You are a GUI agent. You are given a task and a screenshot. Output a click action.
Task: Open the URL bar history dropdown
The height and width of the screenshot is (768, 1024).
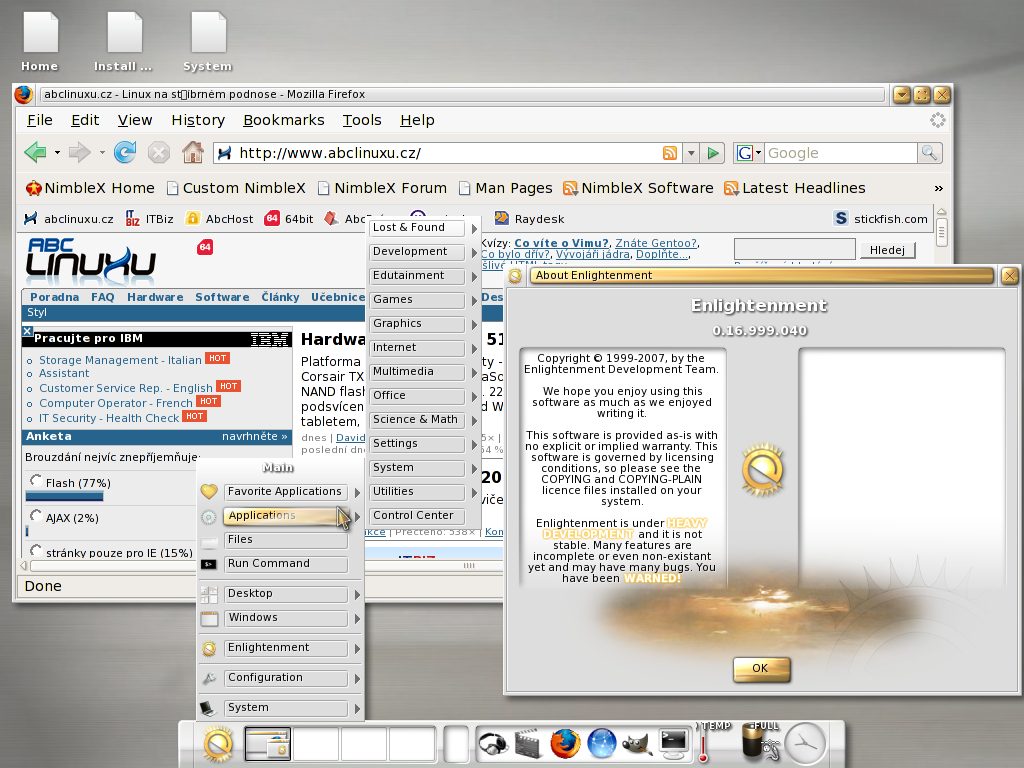[691, 153]
